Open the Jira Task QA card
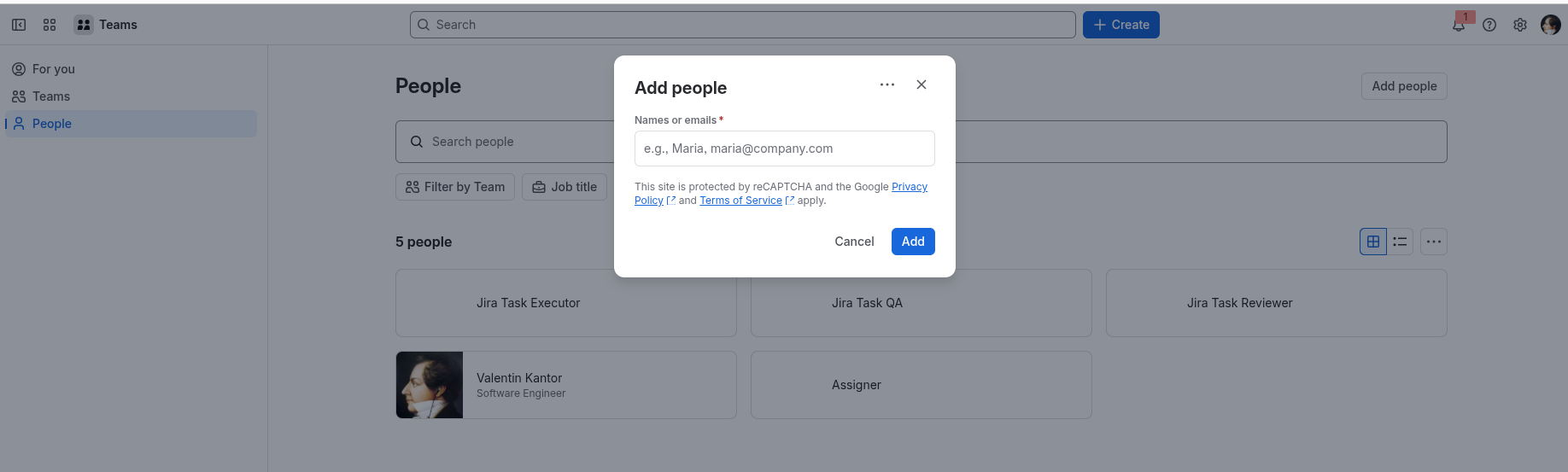Viewport: 1568px width, 472px height. click(x=921, y=303)
